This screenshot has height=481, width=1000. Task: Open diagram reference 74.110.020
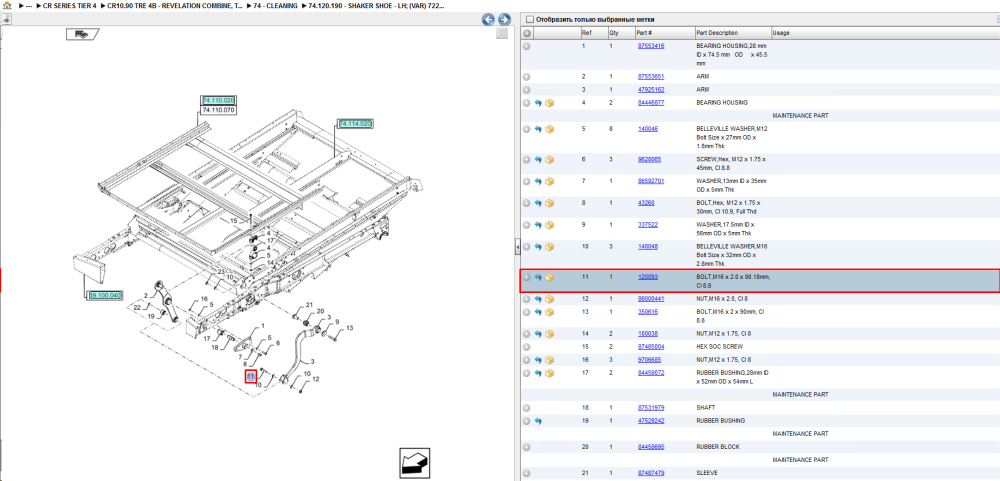218,101
